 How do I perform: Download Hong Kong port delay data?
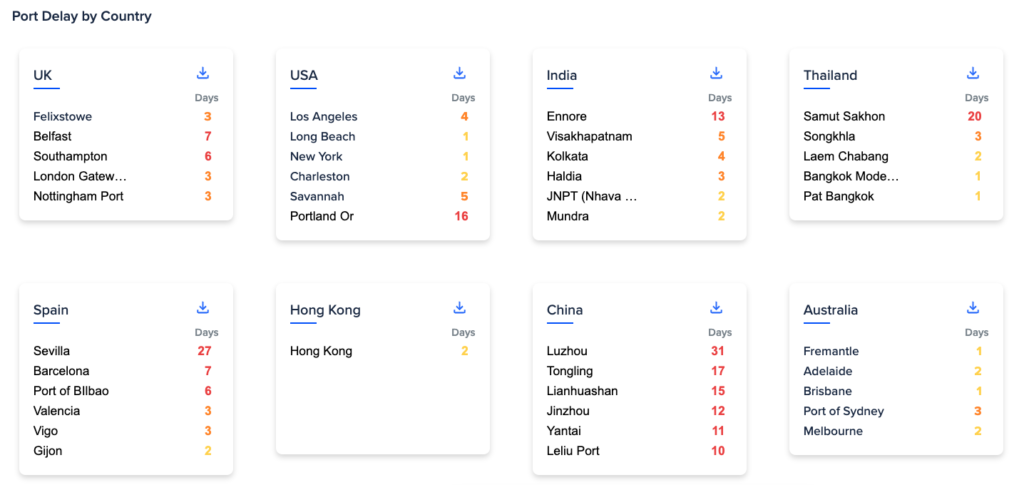tap(460, 308)
